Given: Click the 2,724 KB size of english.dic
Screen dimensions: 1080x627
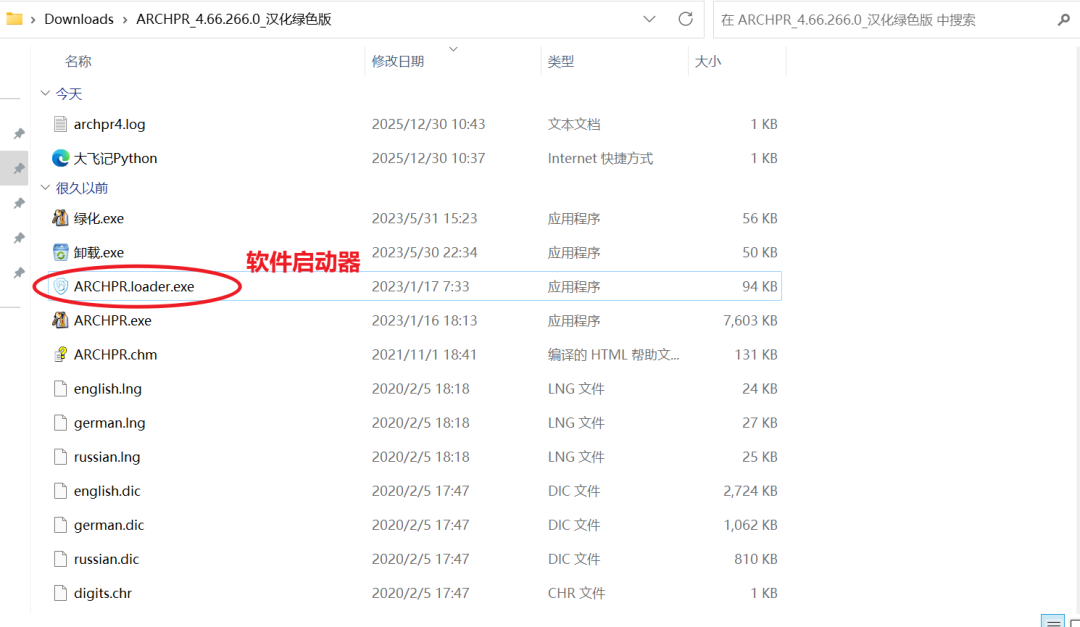Looking at the screenshot, I should click(x=750, y=491).
